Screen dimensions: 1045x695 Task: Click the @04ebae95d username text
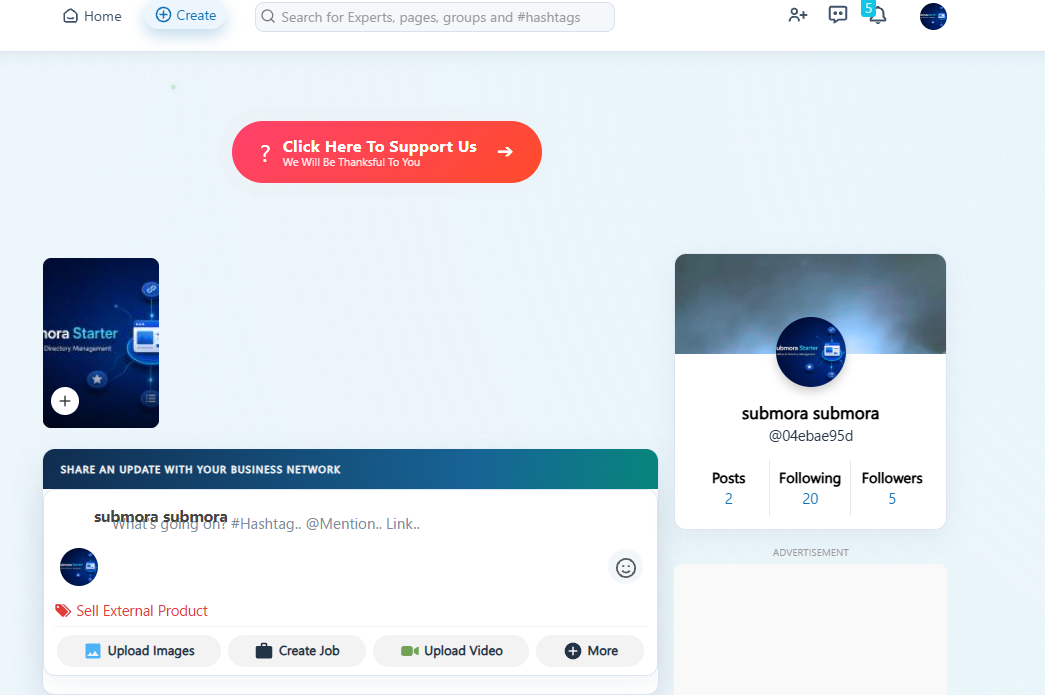[810, 436]
